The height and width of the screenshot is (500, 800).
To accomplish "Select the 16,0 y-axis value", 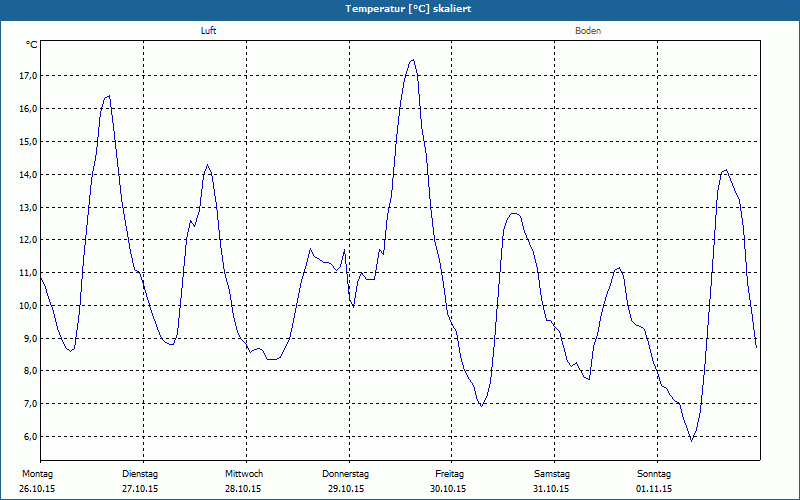I will pos(28,109).
